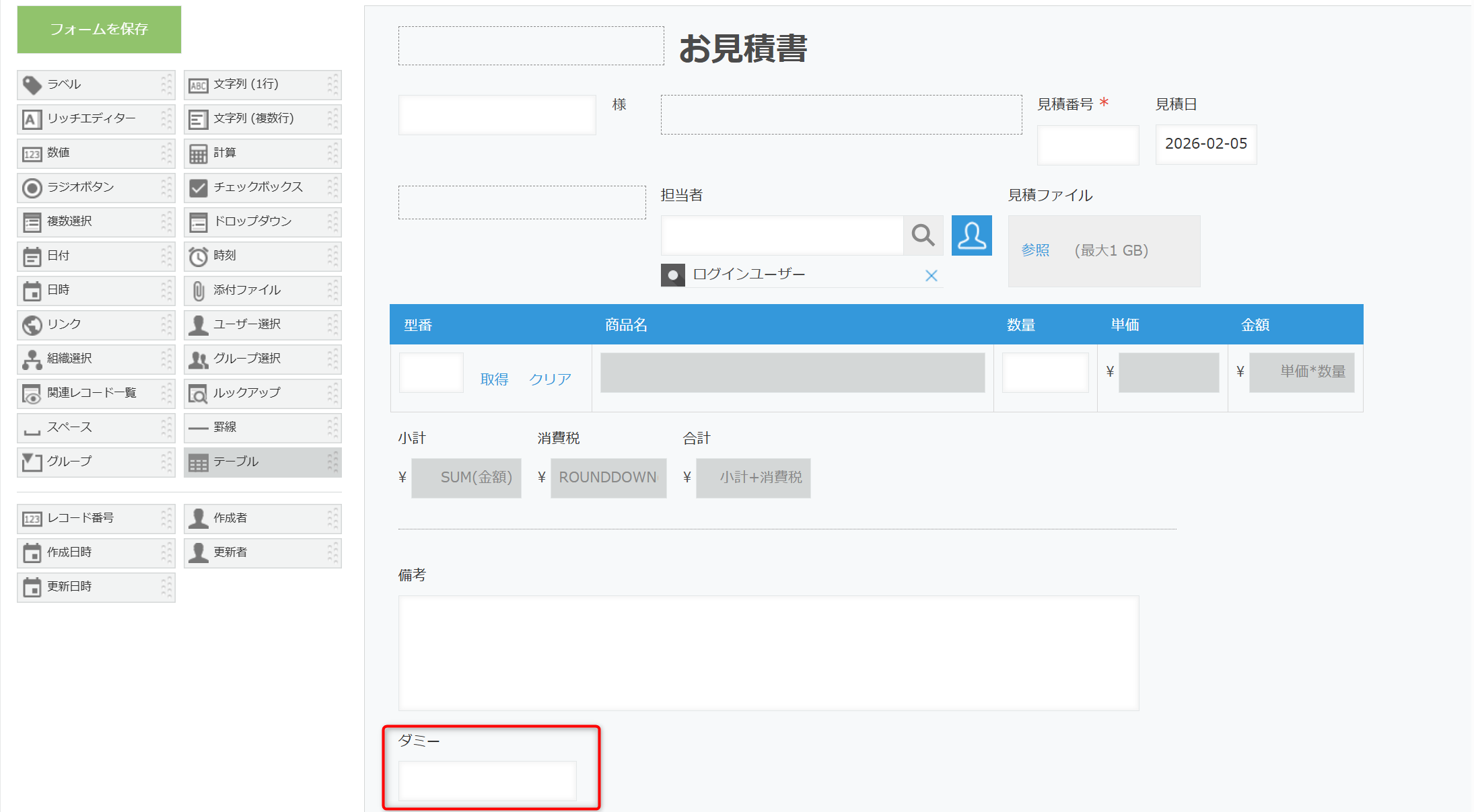Click the フォームを保存 button
1474x812 pixels.
(99, 30)
